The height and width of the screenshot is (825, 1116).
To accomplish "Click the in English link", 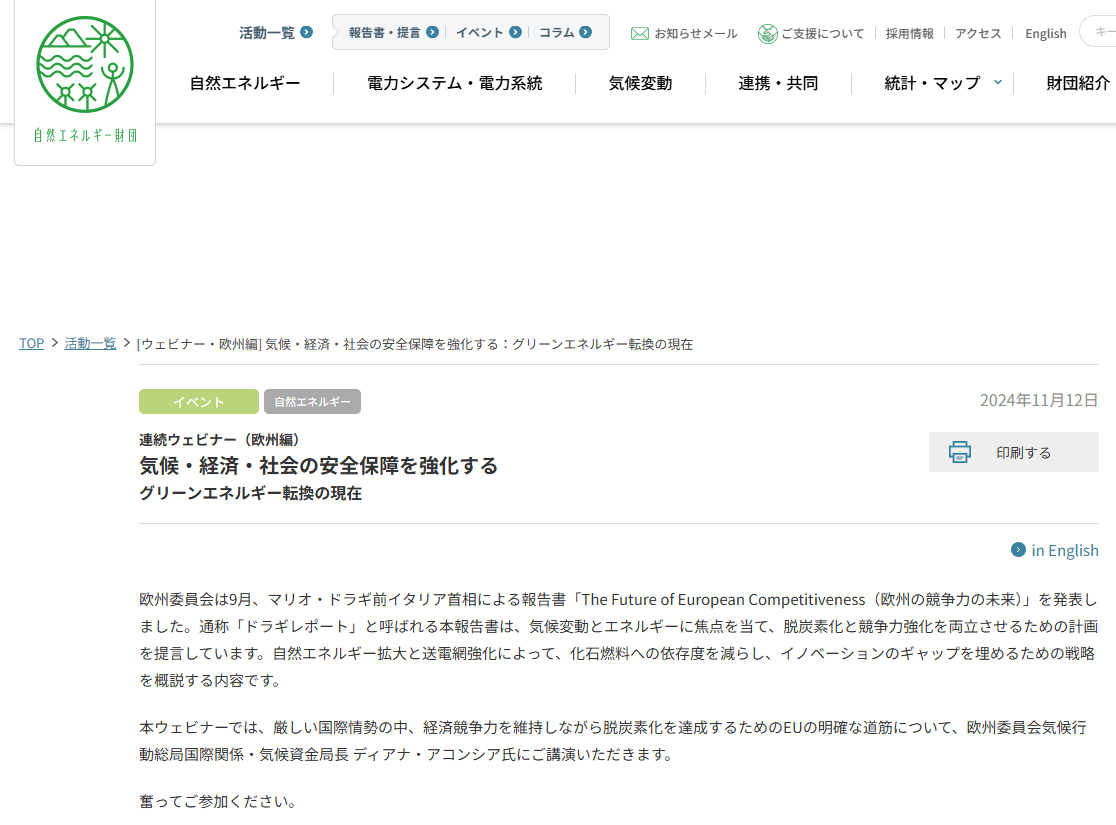I will click(1063, 550).
